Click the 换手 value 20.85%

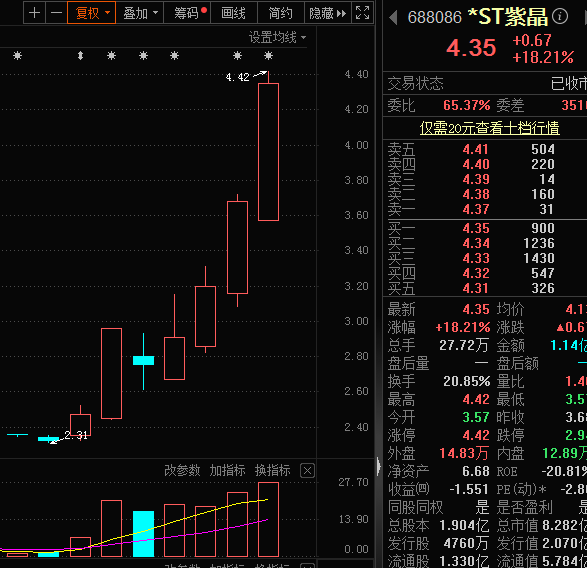466,381
